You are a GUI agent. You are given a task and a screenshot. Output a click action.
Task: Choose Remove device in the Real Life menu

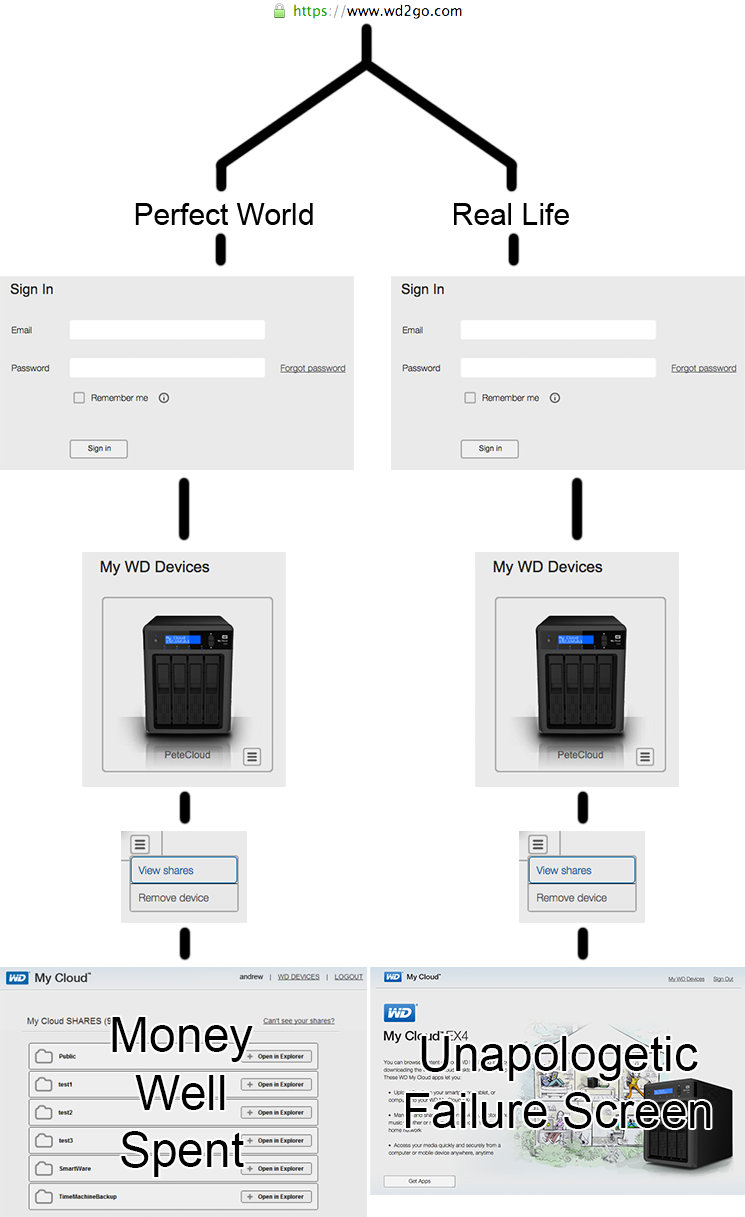point(582,898)
